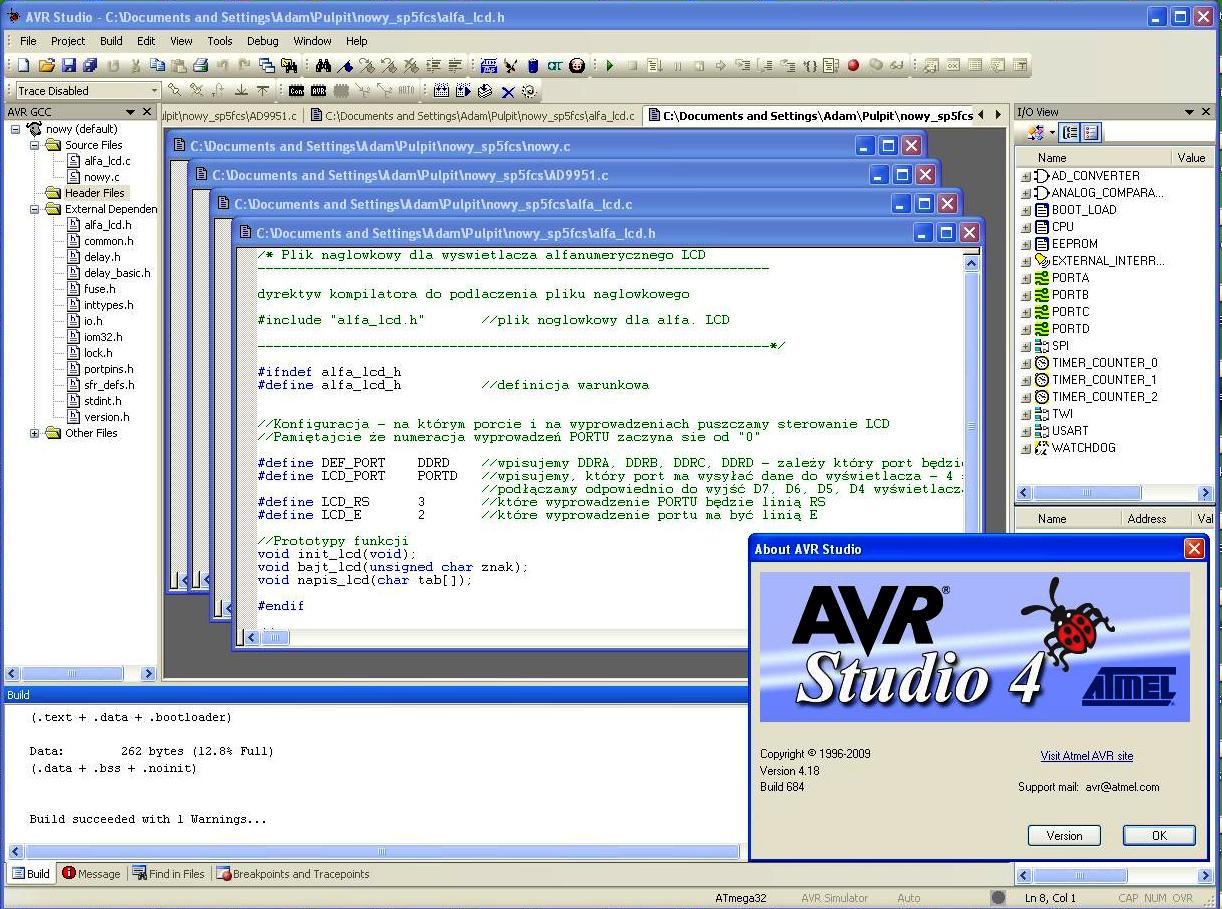Click the Print icon in the toolbar
This screenshot has width=1222, height=909.
pos(200,66)
